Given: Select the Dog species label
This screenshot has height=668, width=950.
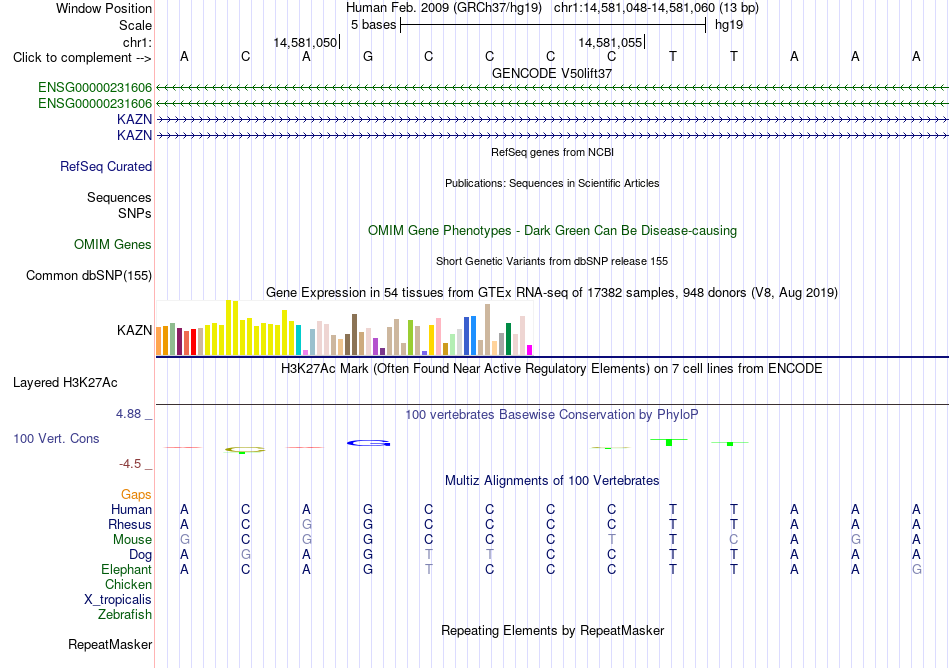Looking at the screenshot, I should [141, 555].
